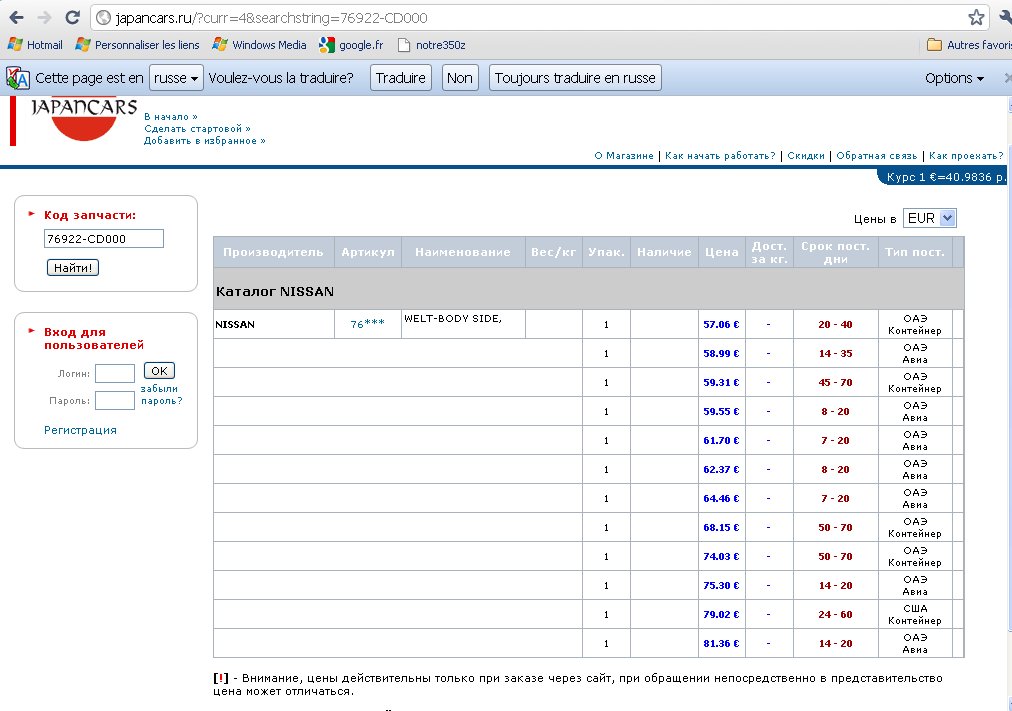The image size is (1012, 711).
Task: Reload the page with refresh icon
Action: (x=72, y=17)
